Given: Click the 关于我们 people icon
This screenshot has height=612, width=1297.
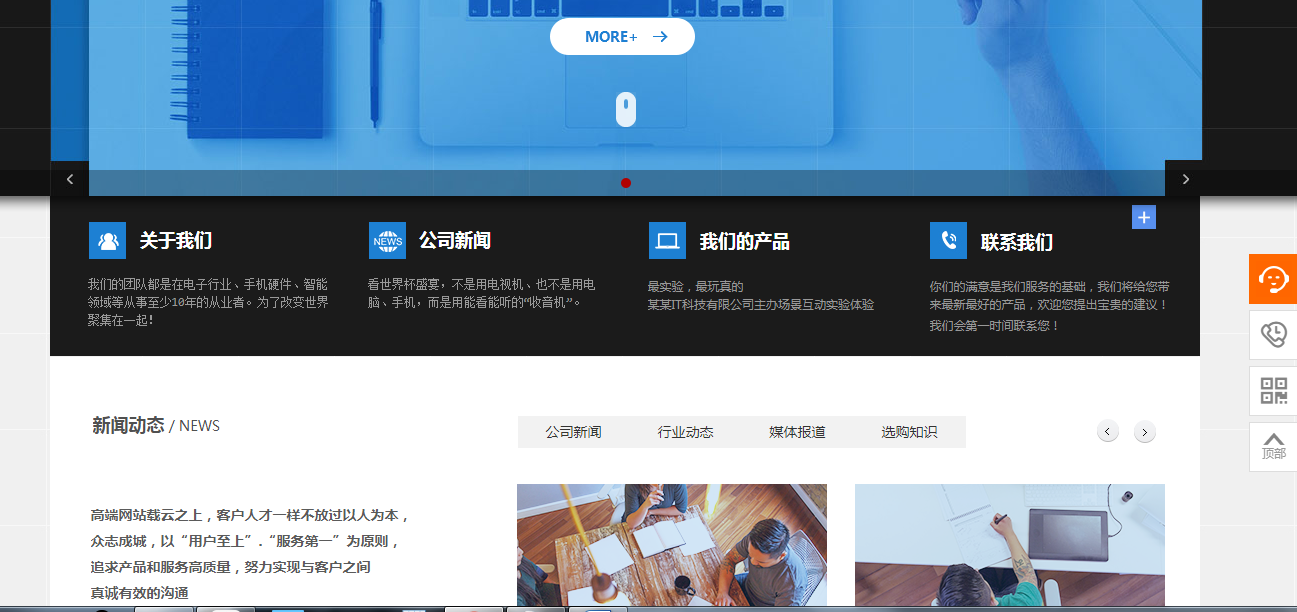Looking at the screenshot, I should click(x=107, y=241).
